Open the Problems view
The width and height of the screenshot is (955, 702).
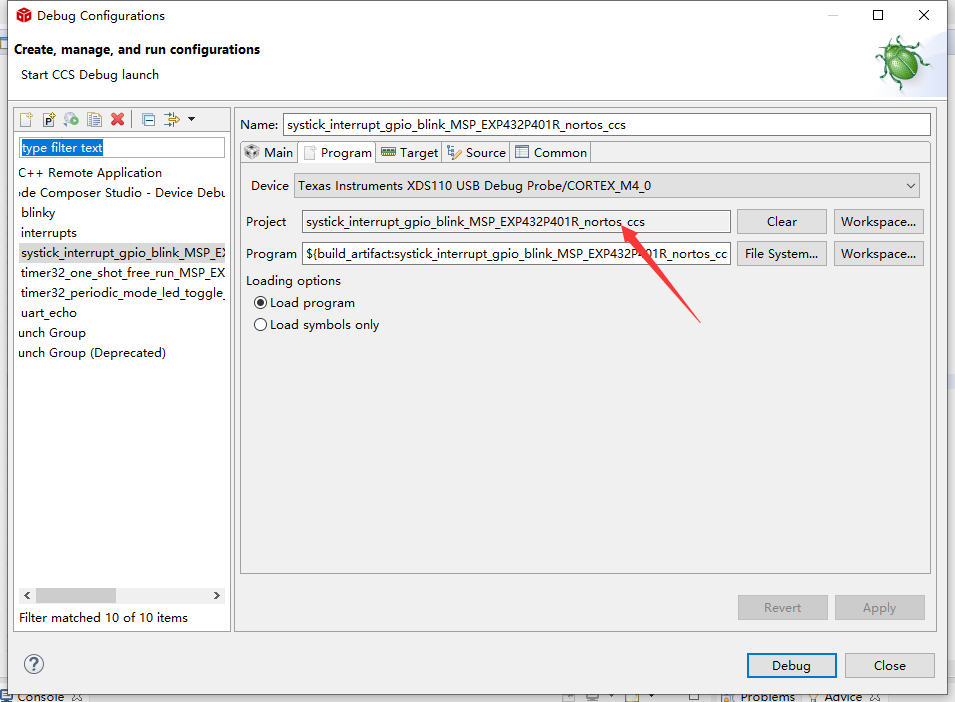point(769,696)
